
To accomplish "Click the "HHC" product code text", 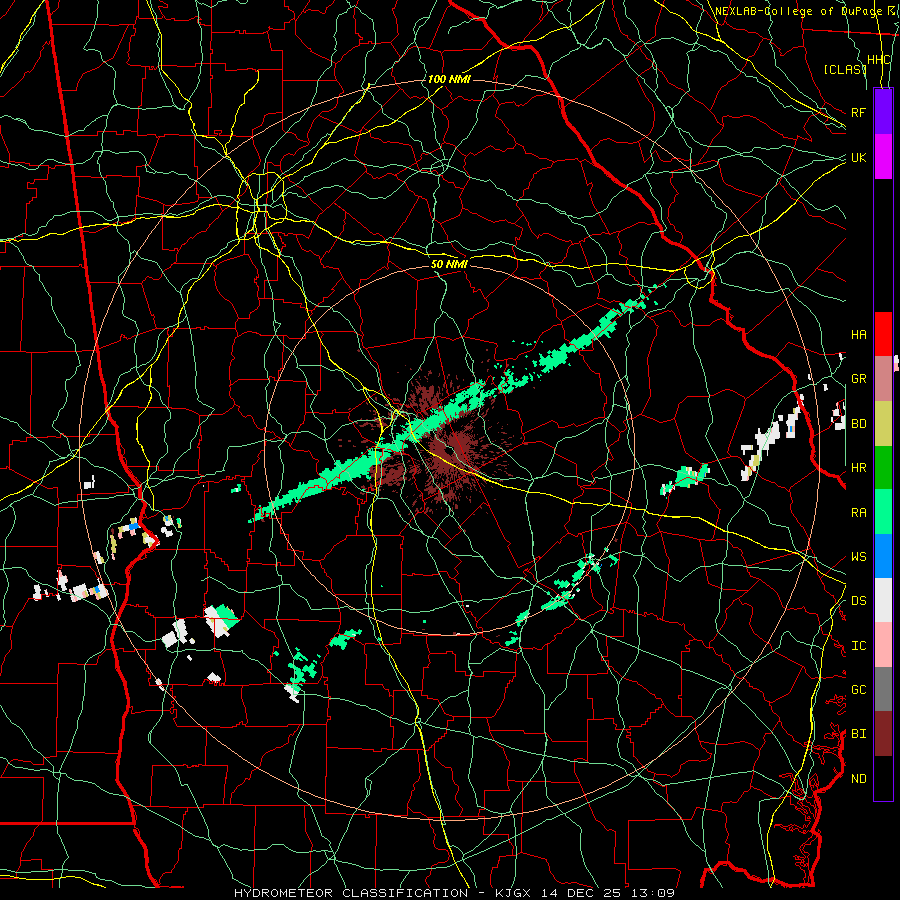I will pyautogui.click(x=879, y=60).
